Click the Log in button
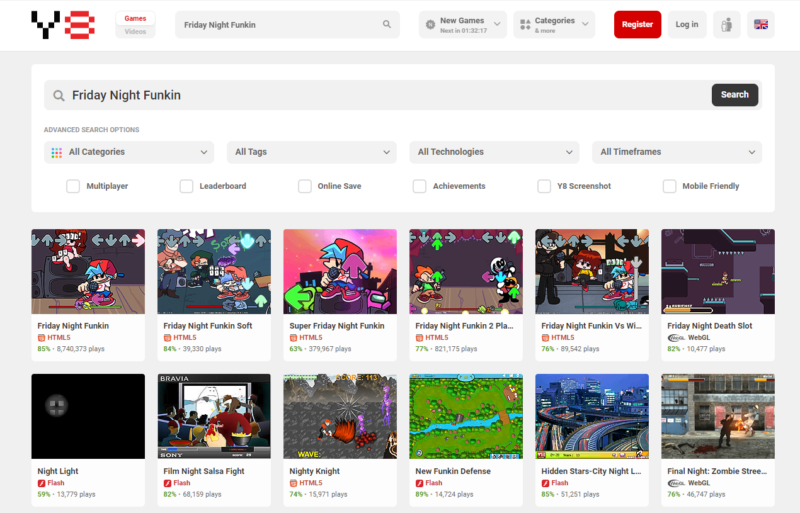 click(x=687, y=25)
